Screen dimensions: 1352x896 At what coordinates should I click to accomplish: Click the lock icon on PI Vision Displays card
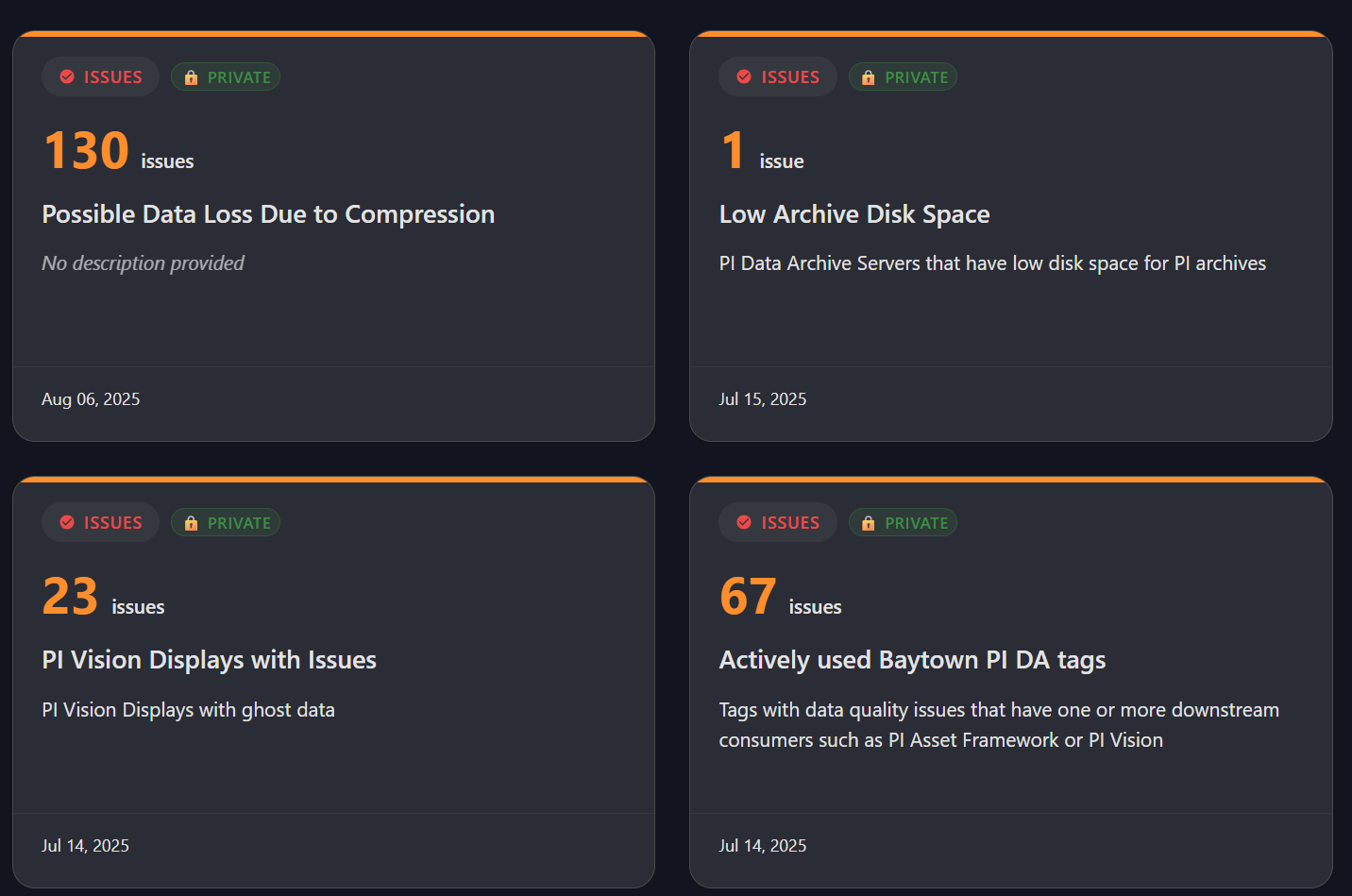tap(191, 523)
